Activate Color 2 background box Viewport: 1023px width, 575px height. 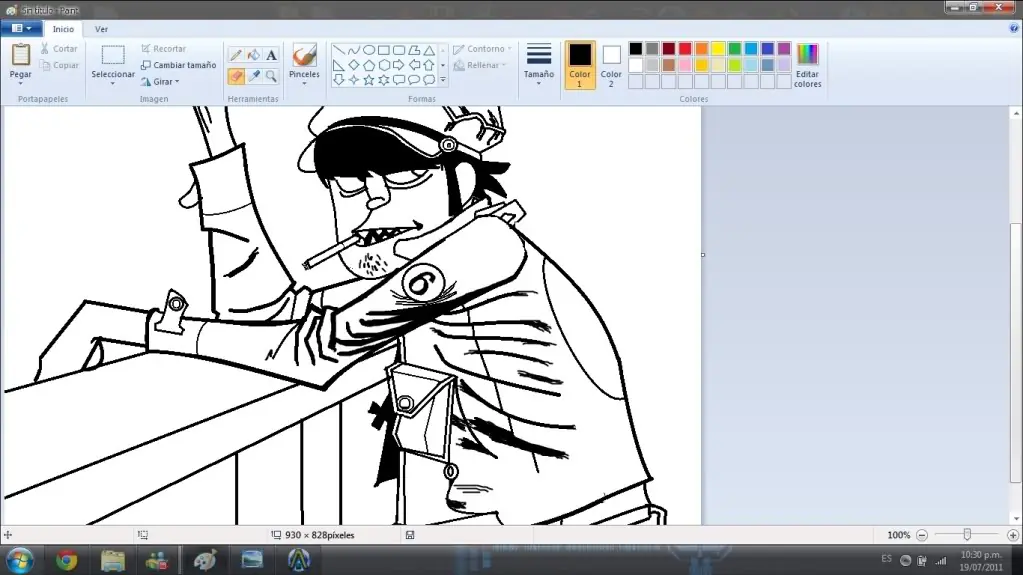pyautogui.click(x=611, y=65)
